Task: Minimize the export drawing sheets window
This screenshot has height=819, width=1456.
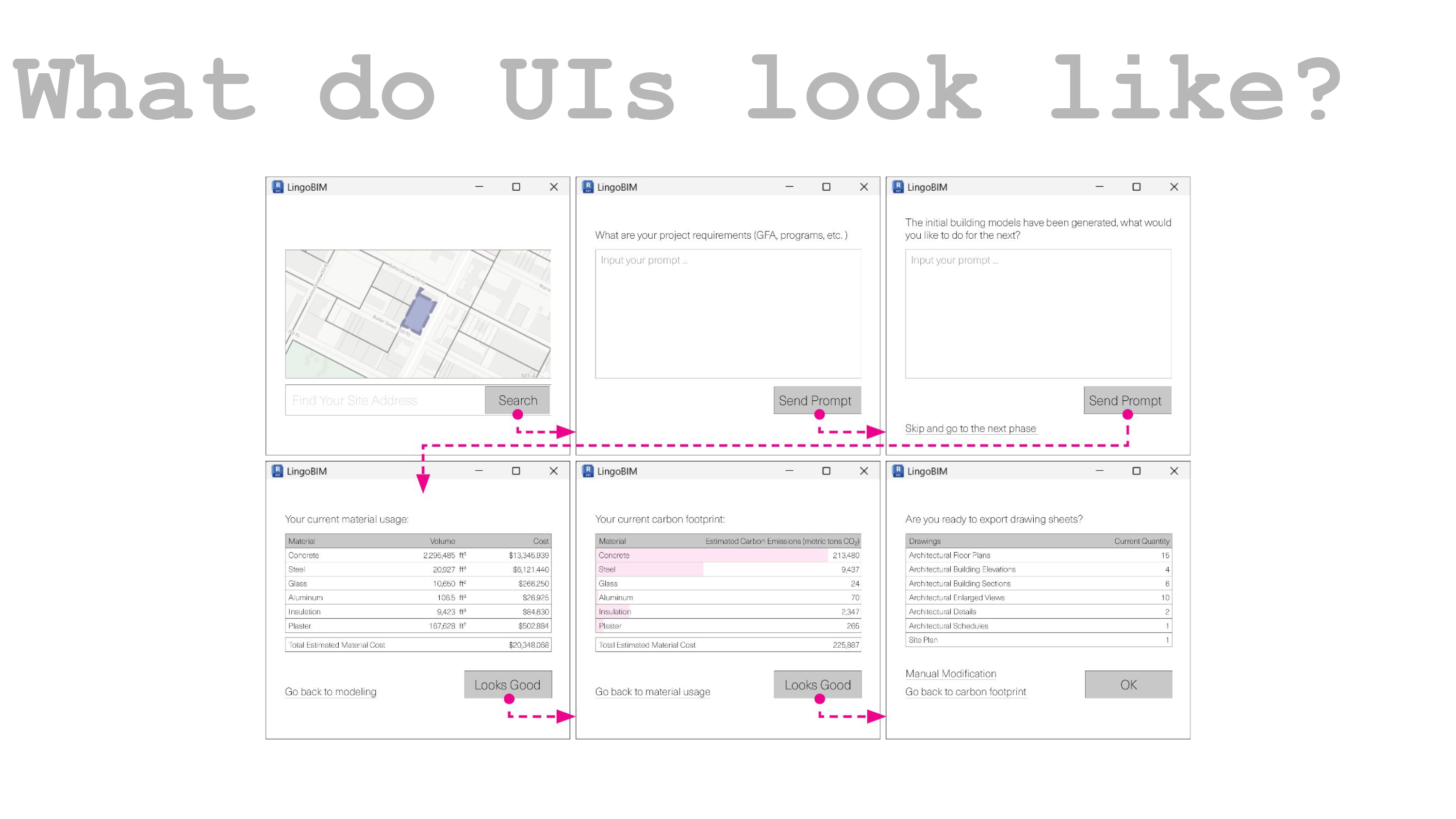Action: pos(1099,471)
